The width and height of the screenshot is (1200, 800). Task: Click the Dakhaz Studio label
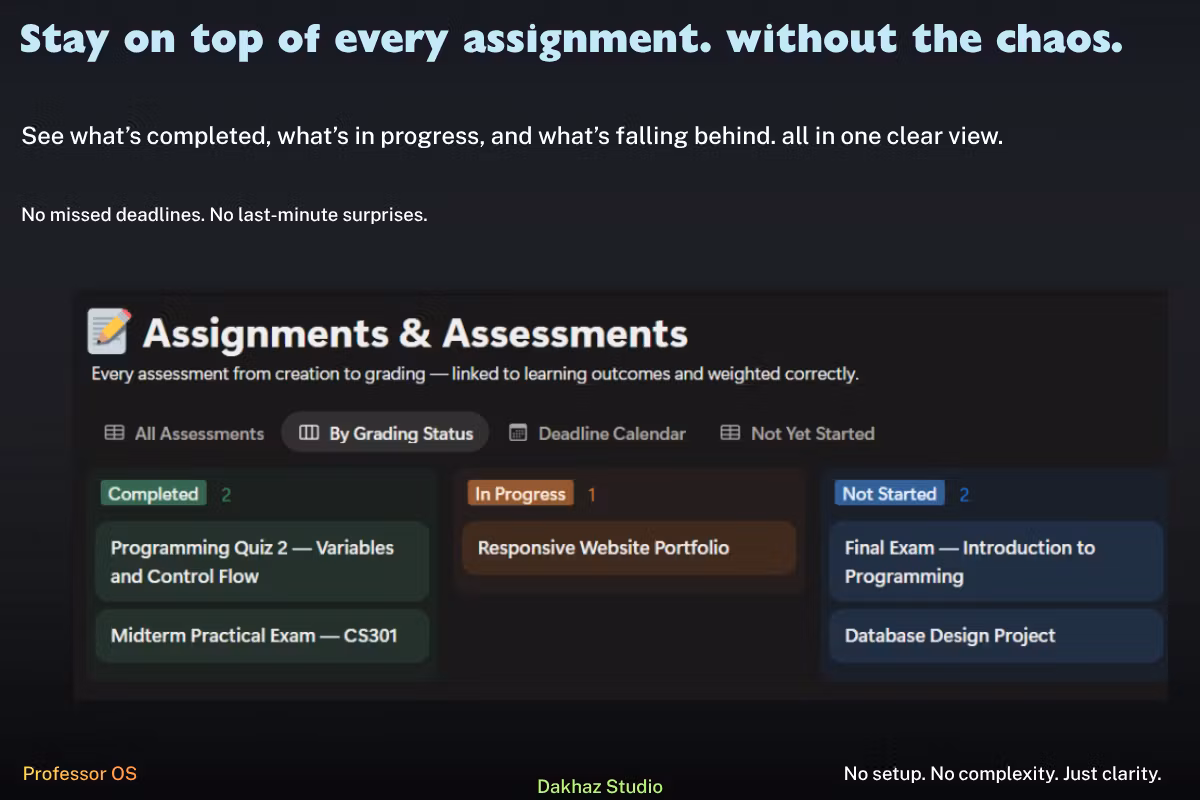[600, 787]
